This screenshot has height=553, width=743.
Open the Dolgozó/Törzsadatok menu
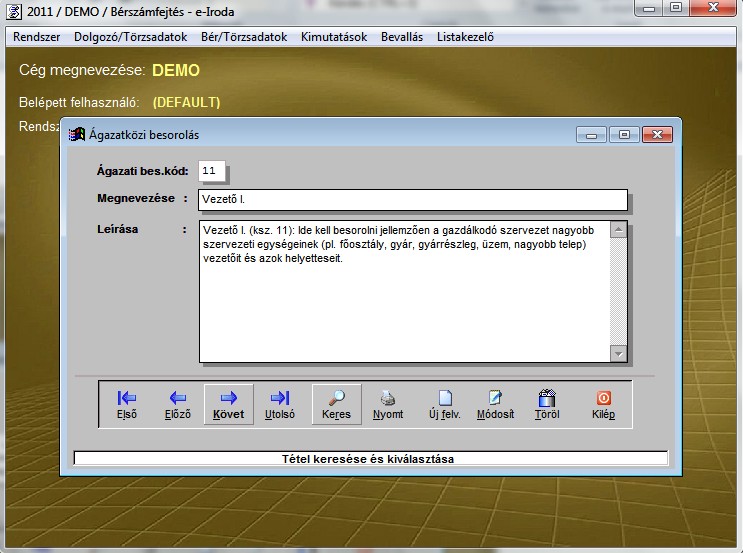(x=117, y=37)
